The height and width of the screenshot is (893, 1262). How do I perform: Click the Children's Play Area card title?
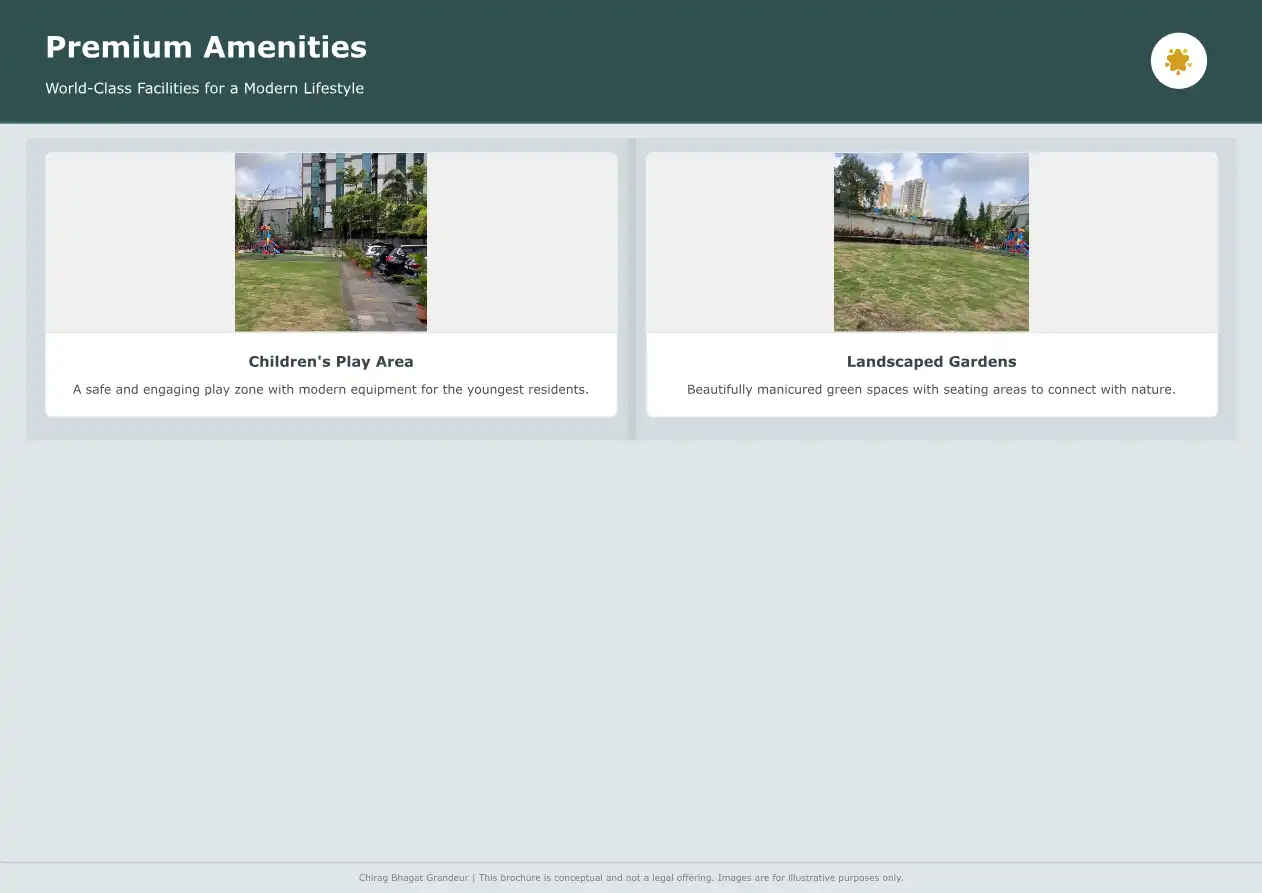click(x=331, y=362)
